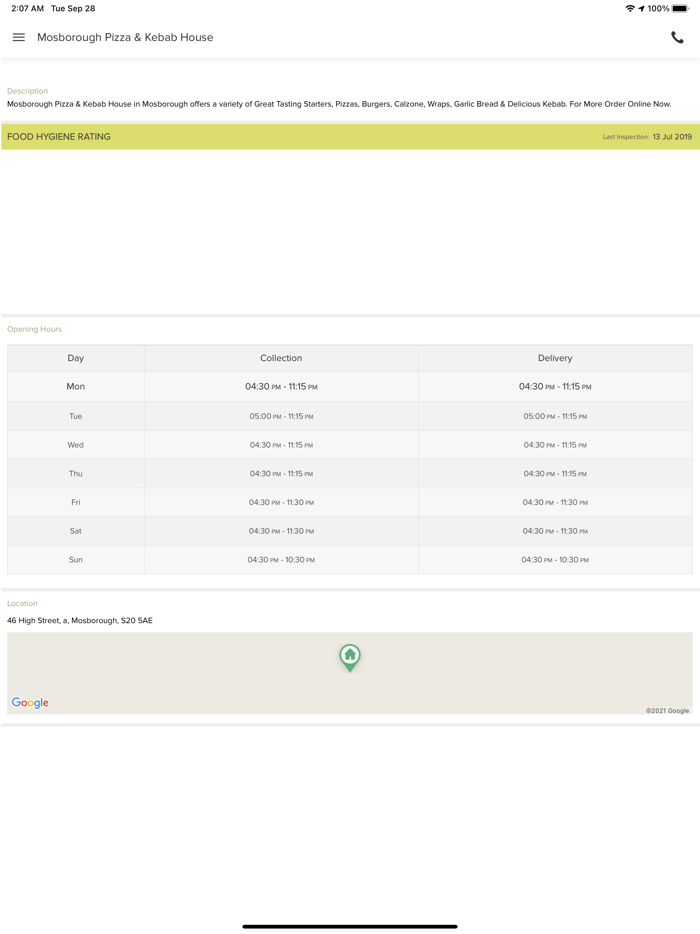The image size is (700, 934).
Task: Select the Mon row day cell
Action: pyautogui.click(x=76, y=387)
